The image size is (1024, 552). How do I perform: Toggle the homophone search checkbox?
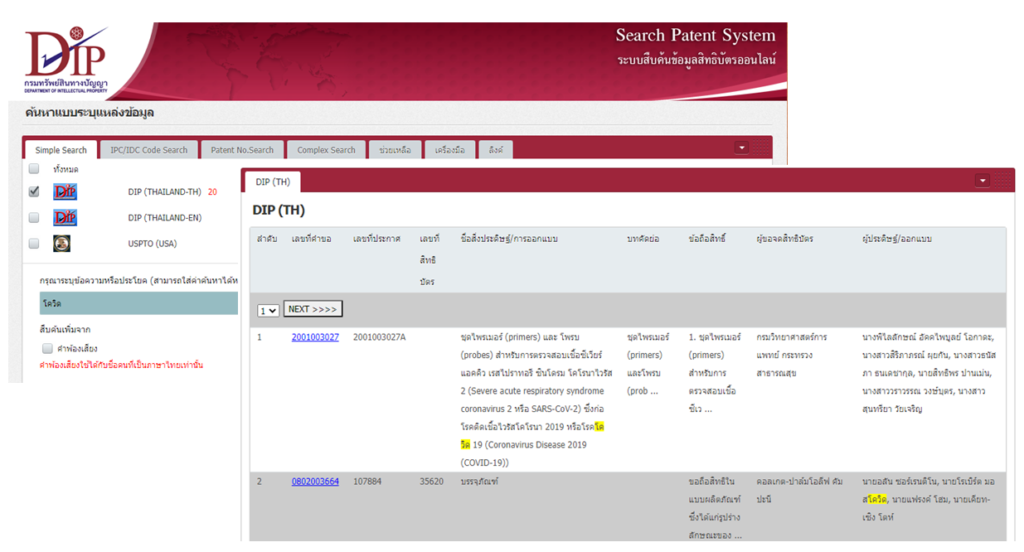click(47, 348)
